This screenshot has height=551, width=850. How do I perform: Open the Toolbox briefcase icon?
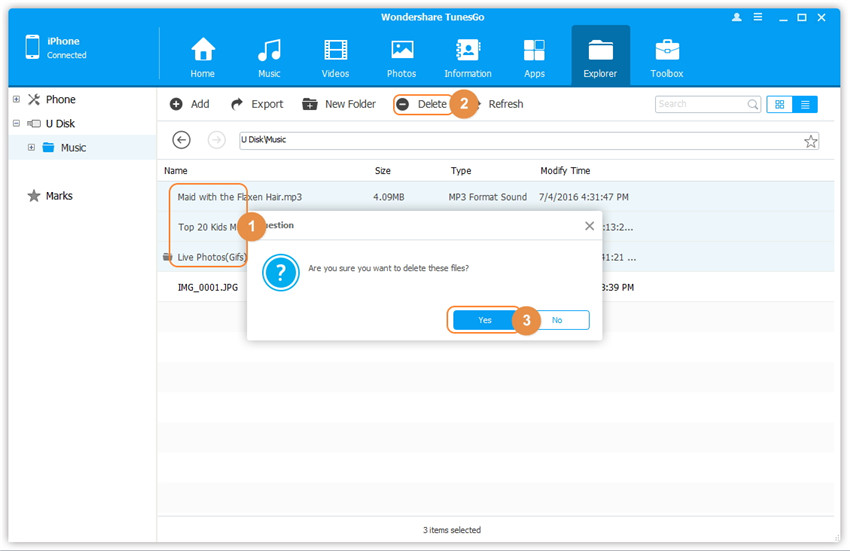(x=667, y=50)
